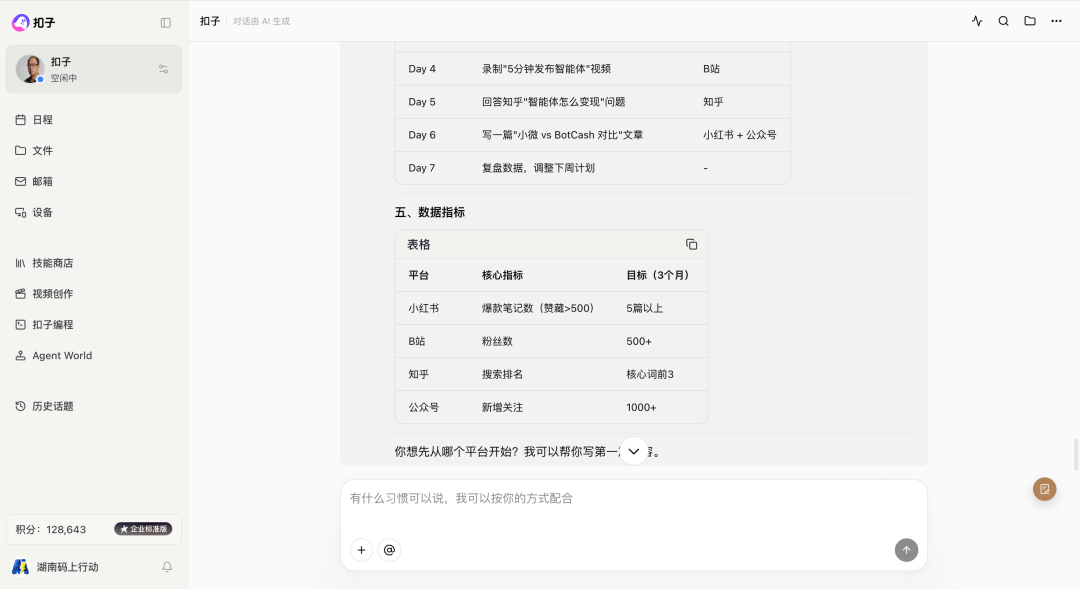Click the 扣子 chat title in header
The height and width of the screenshot is (589, 1080).
tap(210, 21)
